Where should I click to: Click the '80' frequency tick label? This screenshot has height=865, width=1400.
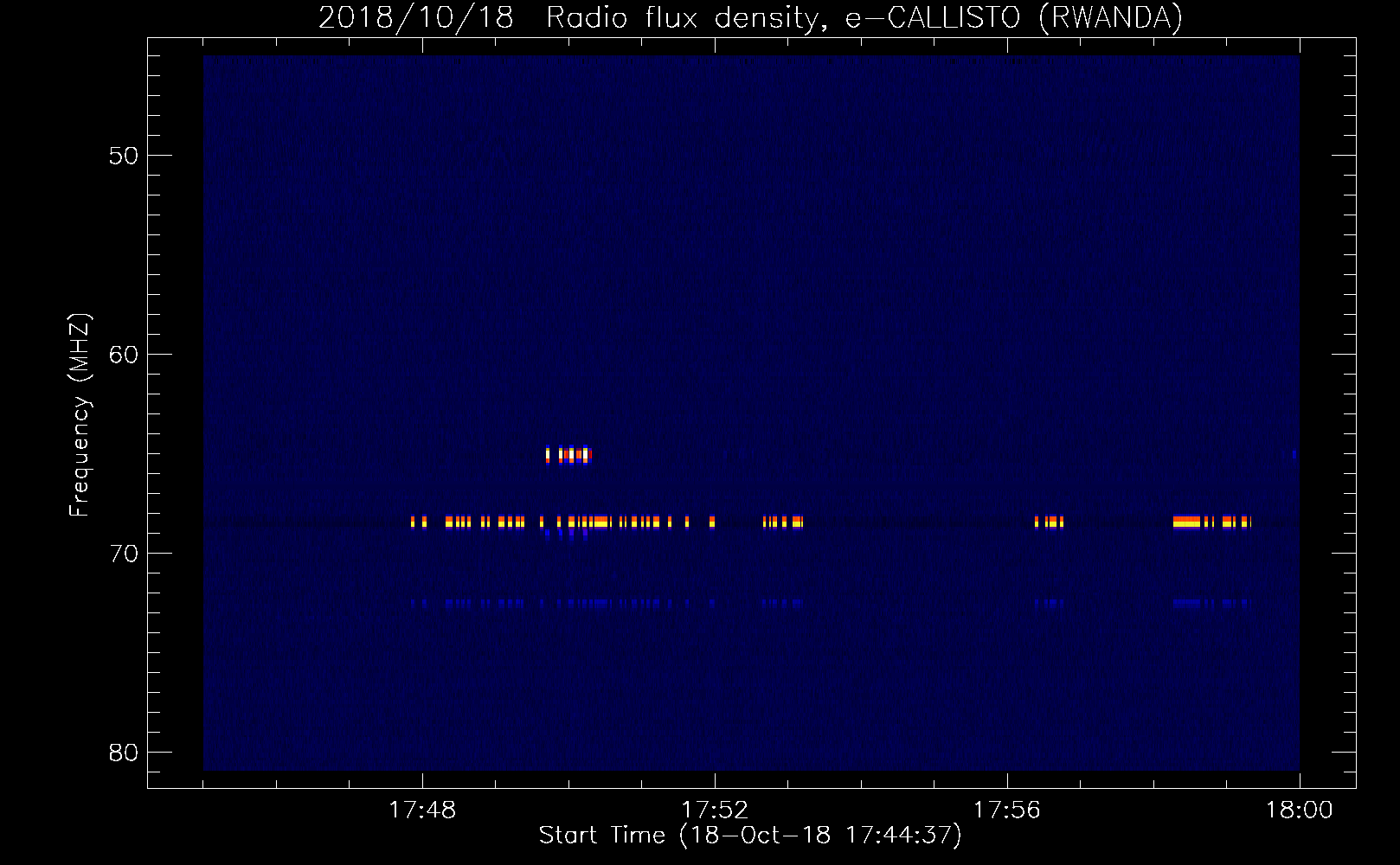124,753
